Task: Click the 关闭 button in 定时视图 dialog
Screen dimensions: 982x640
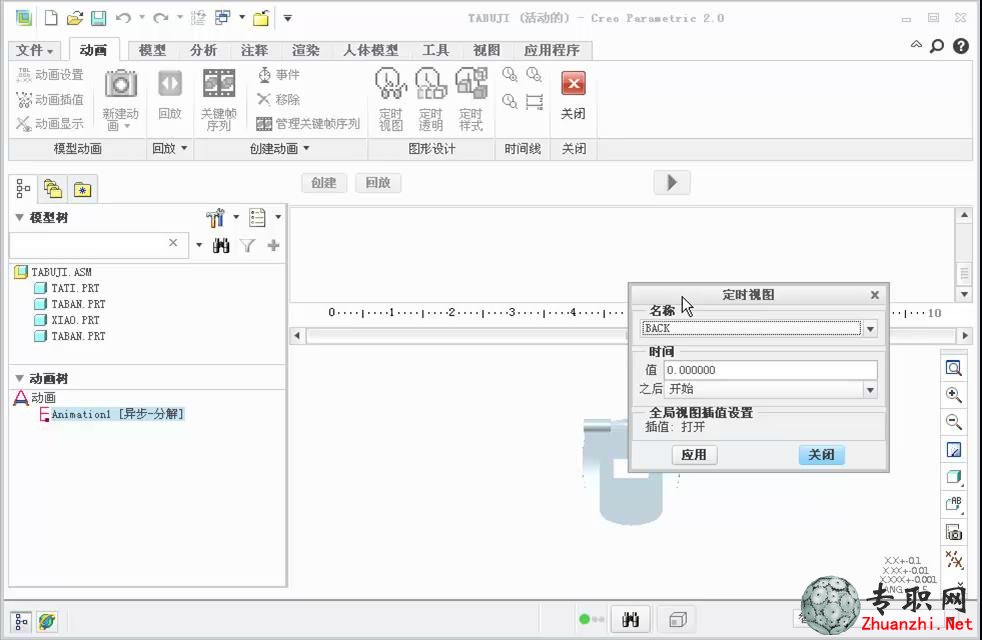Action: [x=822, y=455]
